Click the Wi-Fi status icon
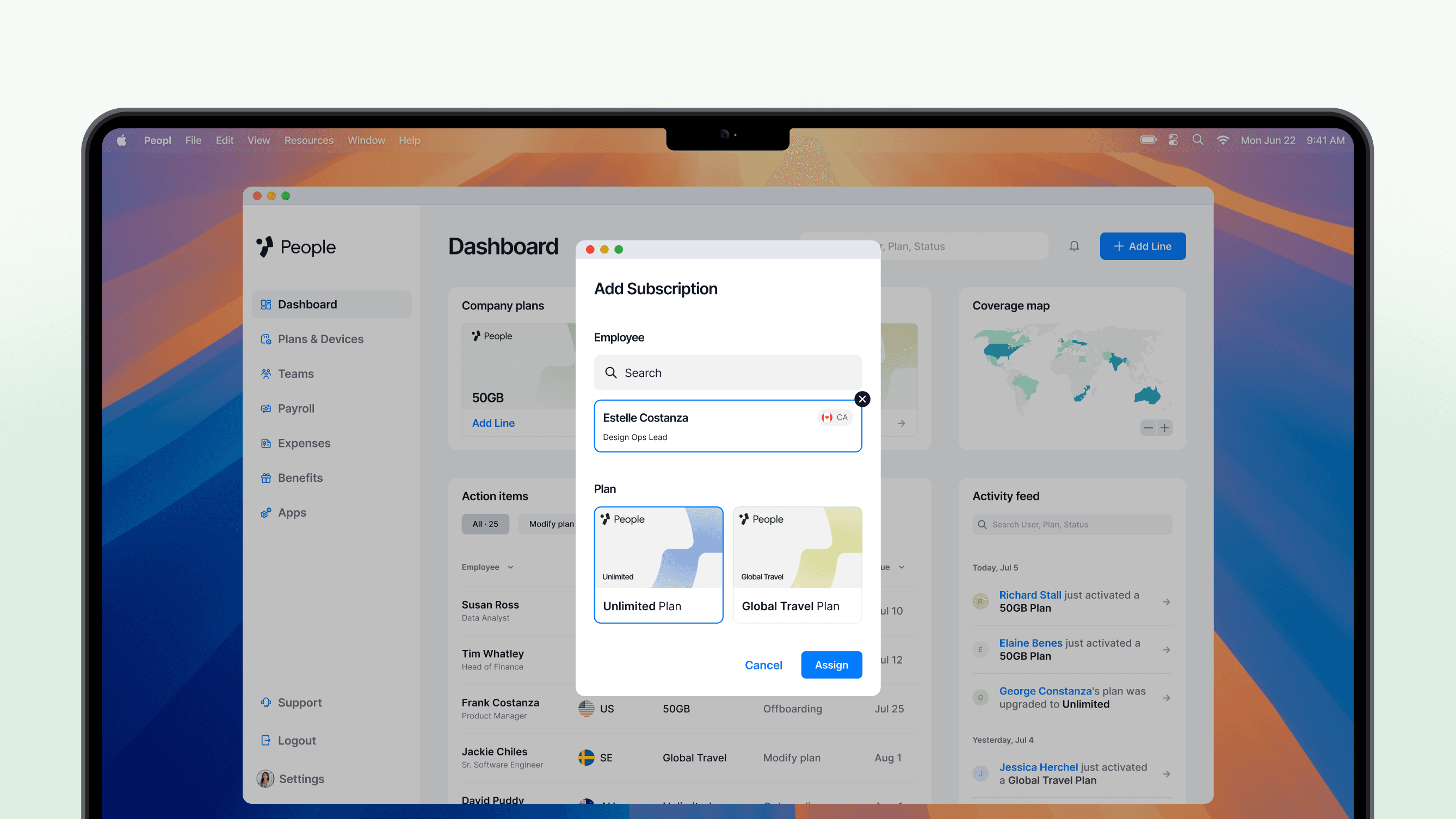The image size is (1456, 819). click(1223, 140)
